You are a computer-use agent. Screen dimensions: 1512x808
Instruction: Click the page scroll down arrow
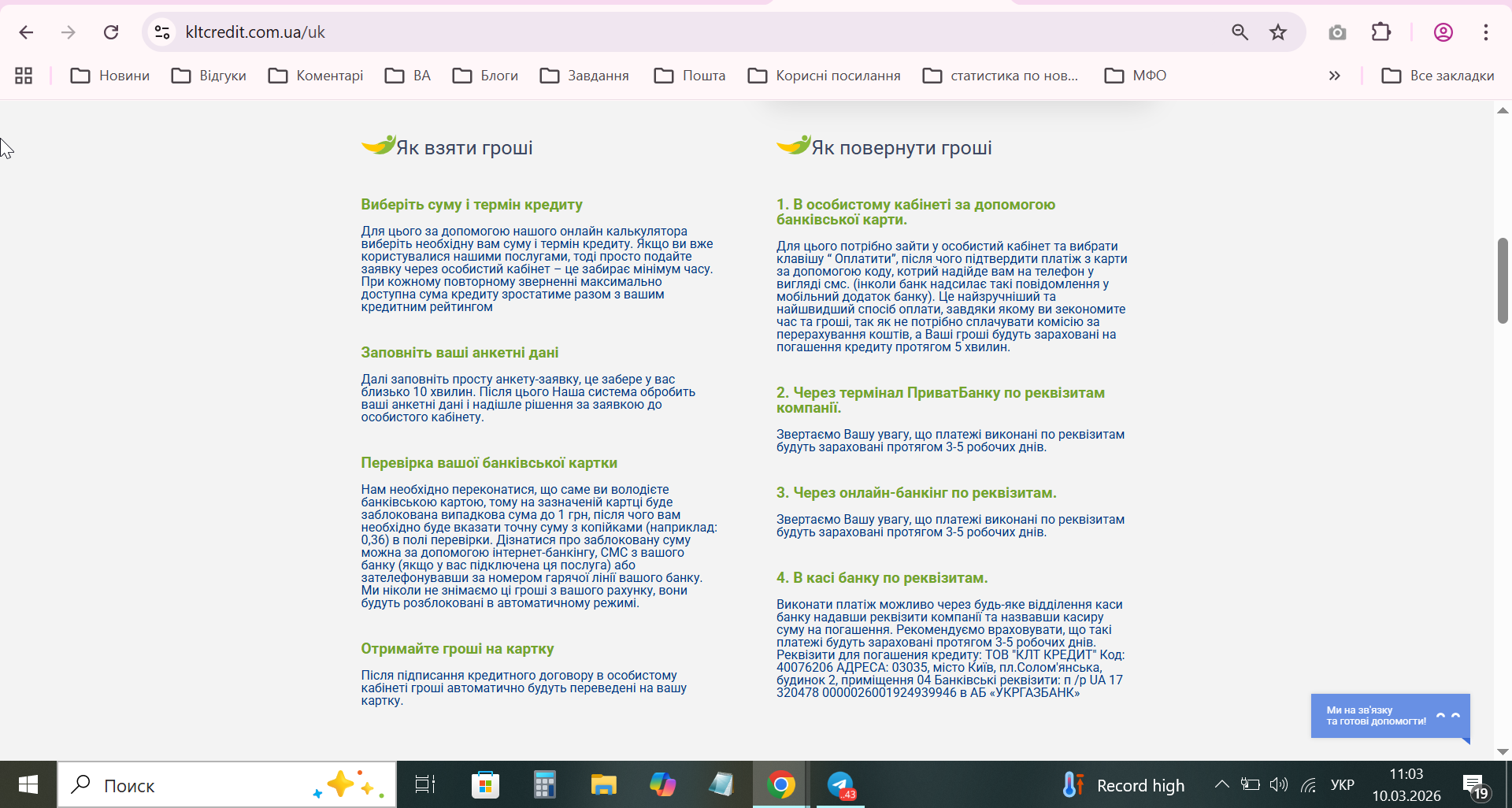pyautogui.click(x=1503, y=752)
